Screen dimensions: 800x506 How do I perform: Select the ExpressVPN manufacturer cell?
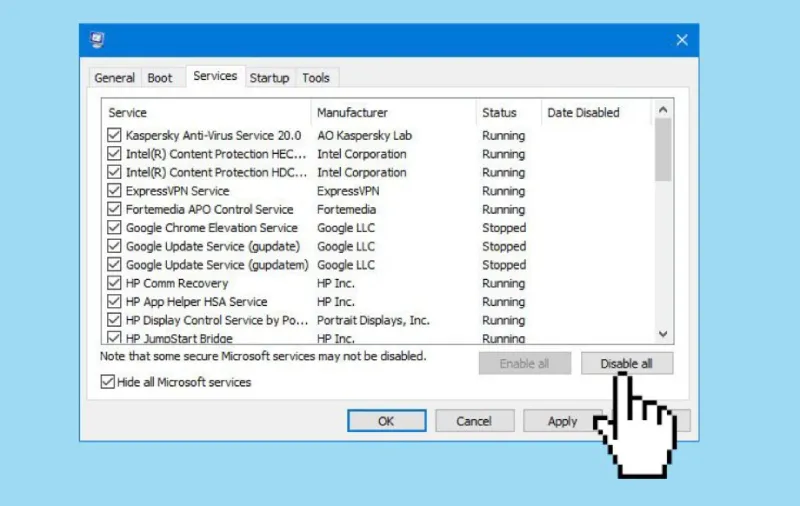coord(348,191)
